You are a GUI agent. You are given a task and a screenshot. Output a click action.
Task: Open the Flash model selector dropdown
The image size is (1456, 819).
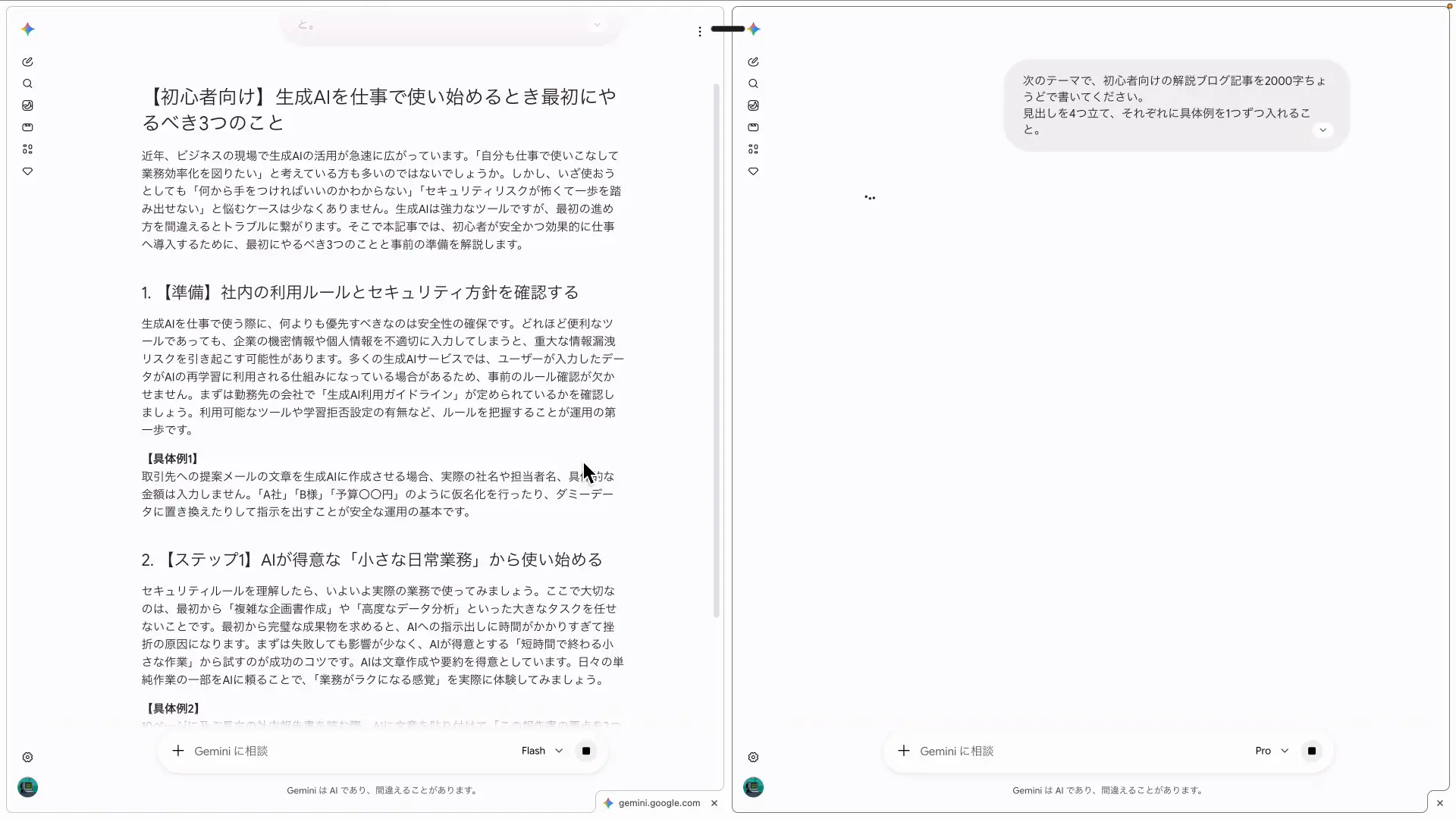click(542, 751)
